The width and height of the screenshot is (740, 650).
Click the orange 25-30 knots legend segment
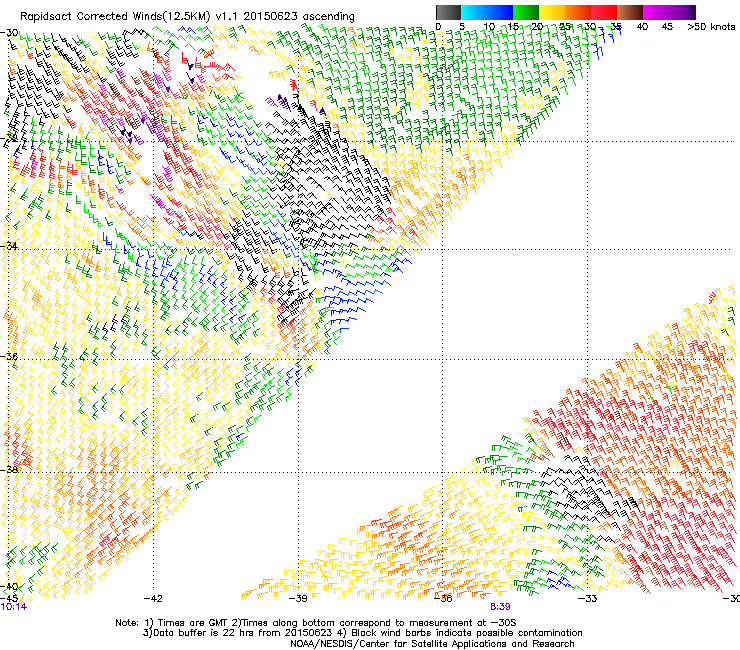coord(578,12)
